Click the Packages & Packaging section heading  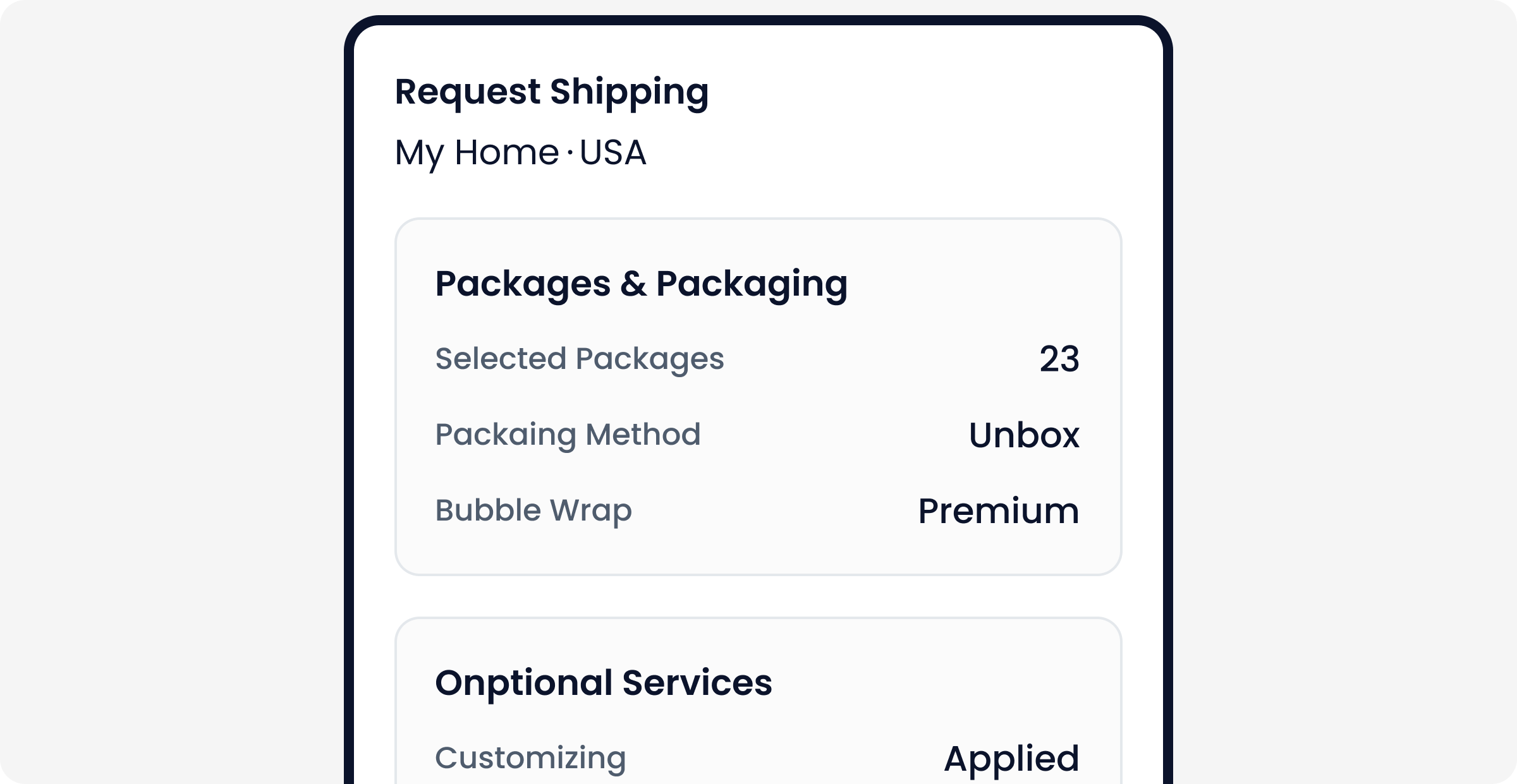pyautogui.click(x=641, y=284)
